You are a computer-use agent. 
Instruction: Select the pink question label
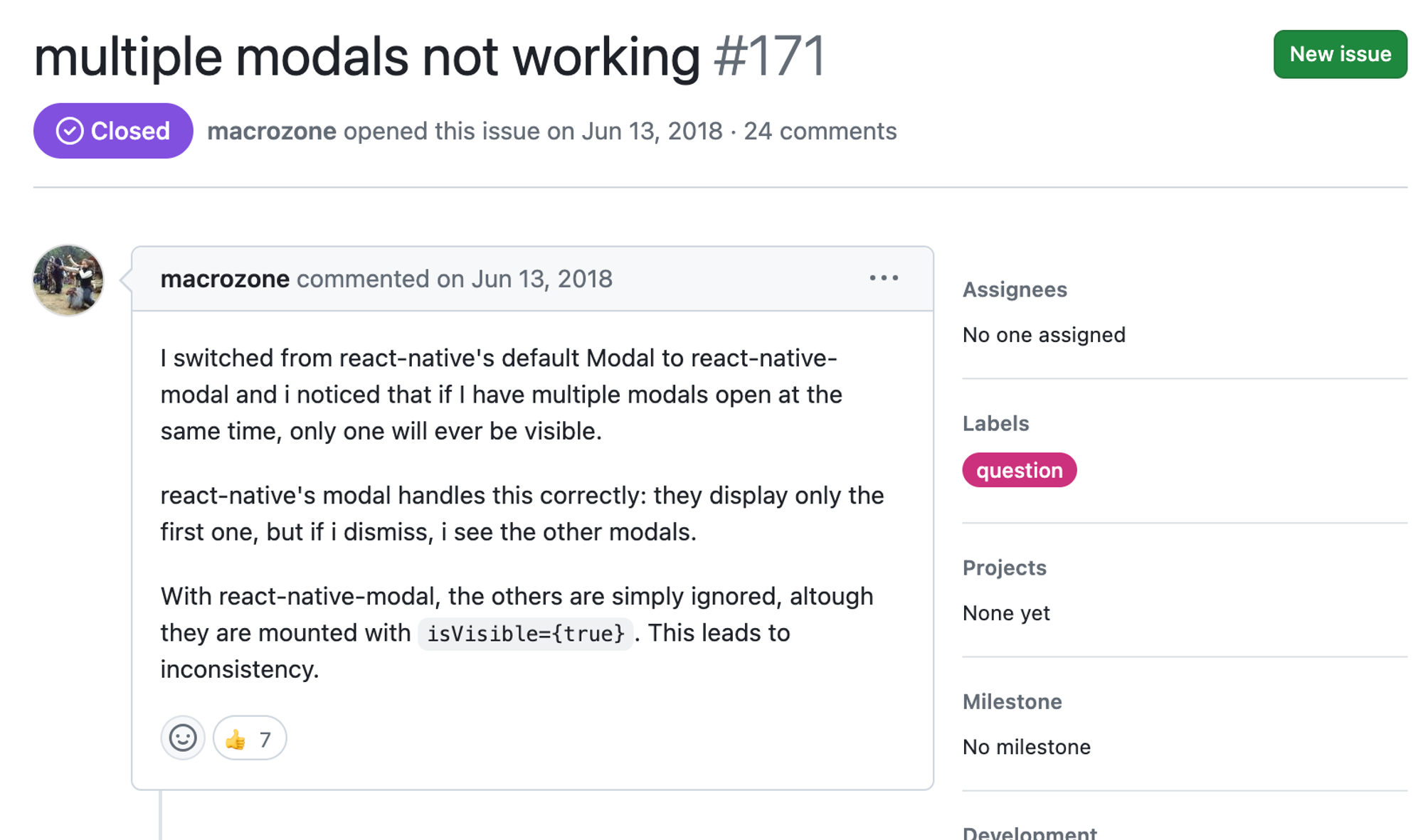click(x=1019, y=470)
